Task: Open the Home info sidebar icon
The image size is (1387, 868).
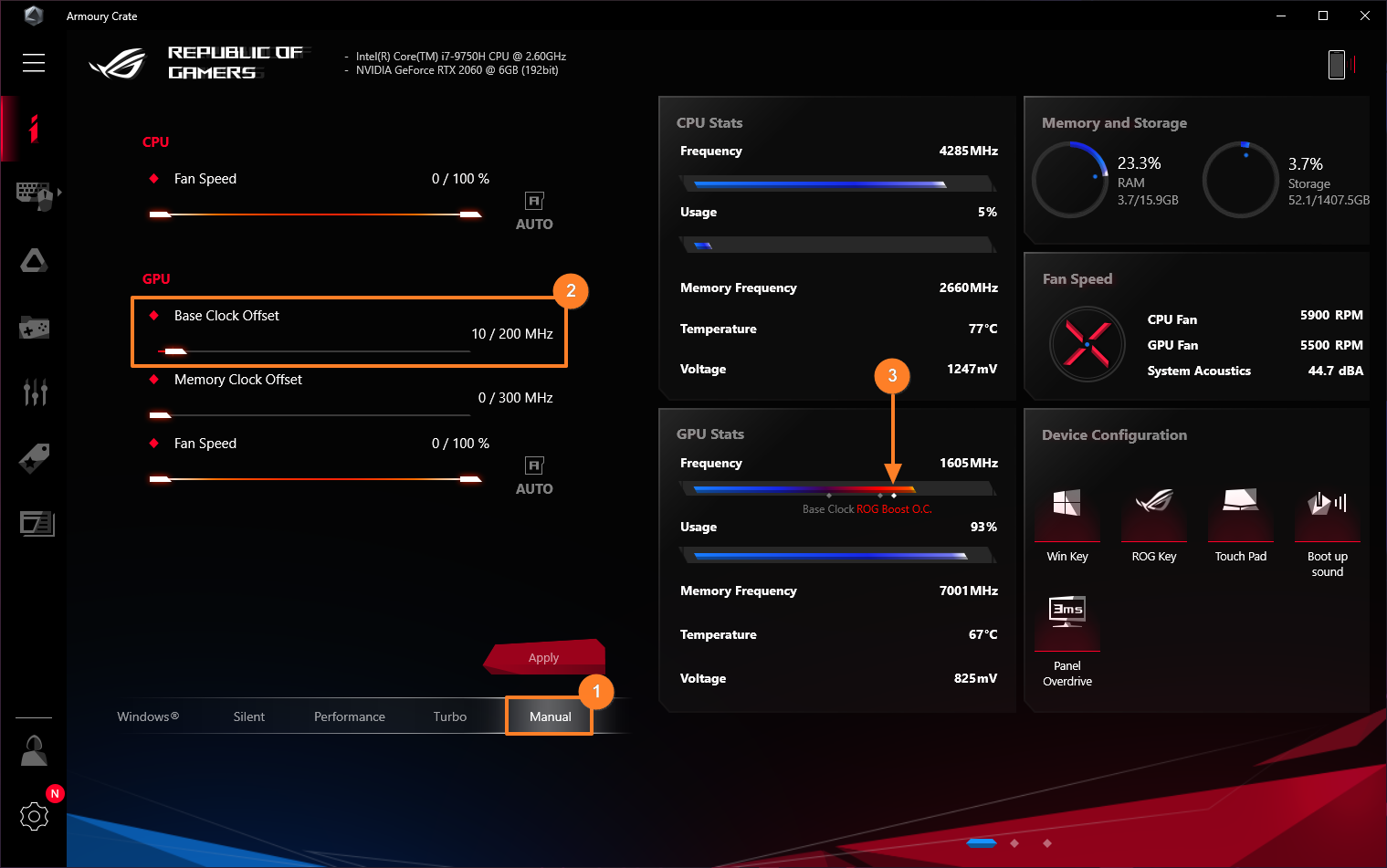Action: tap(34, 129)
